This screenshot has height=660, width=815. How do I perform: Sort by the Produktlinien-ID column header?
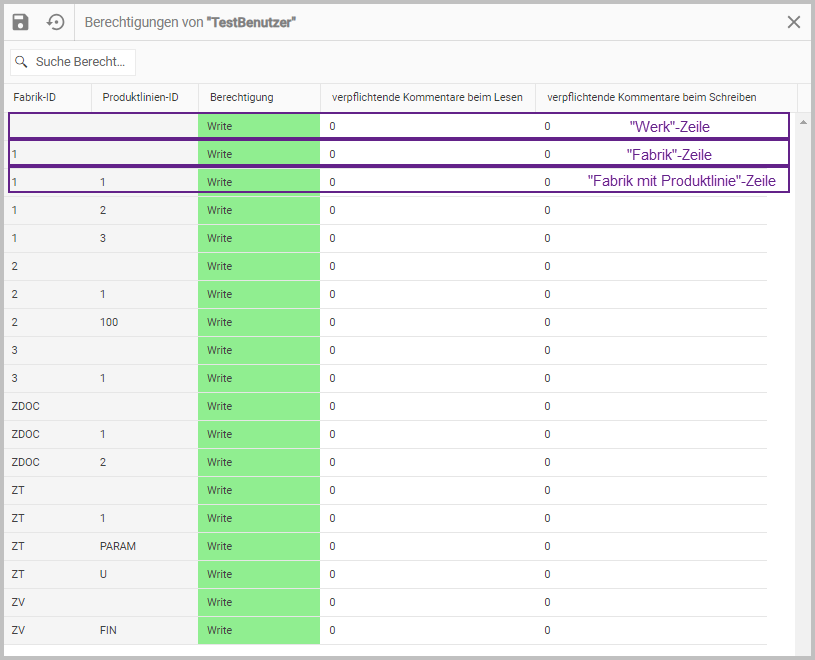point(140,97)
